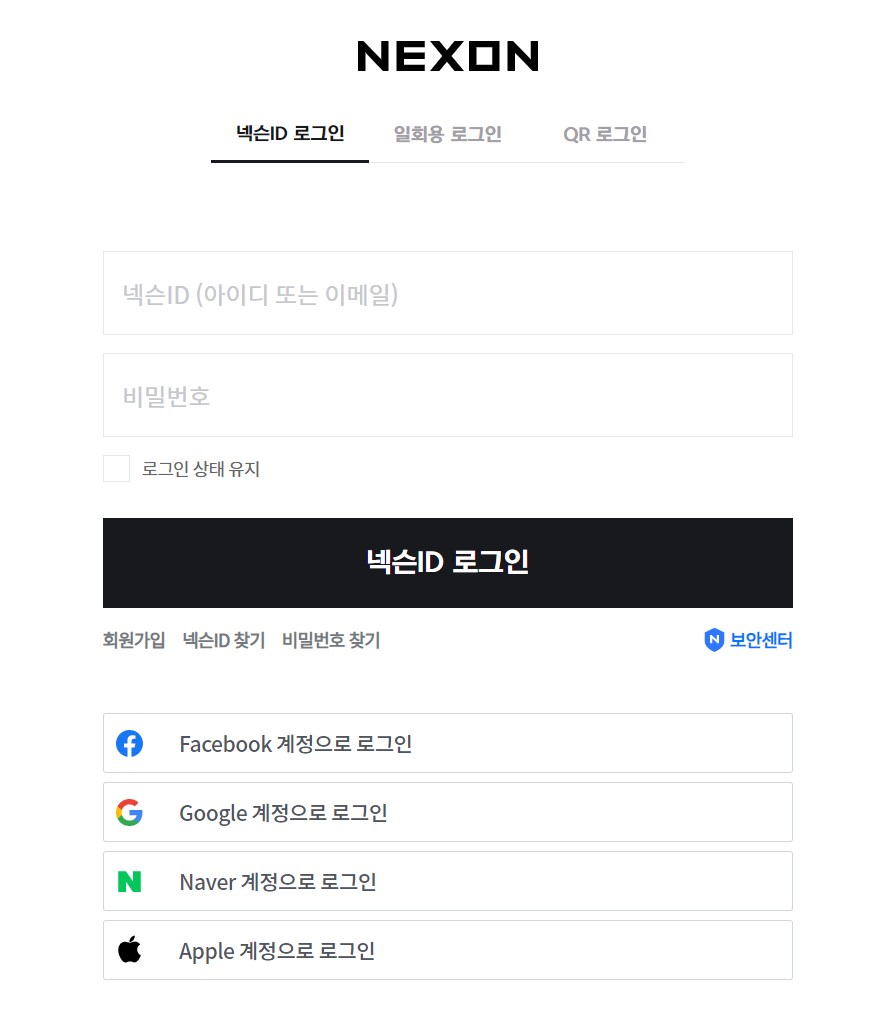
Task: Click the Google logo icon
Action: point(129,812)
